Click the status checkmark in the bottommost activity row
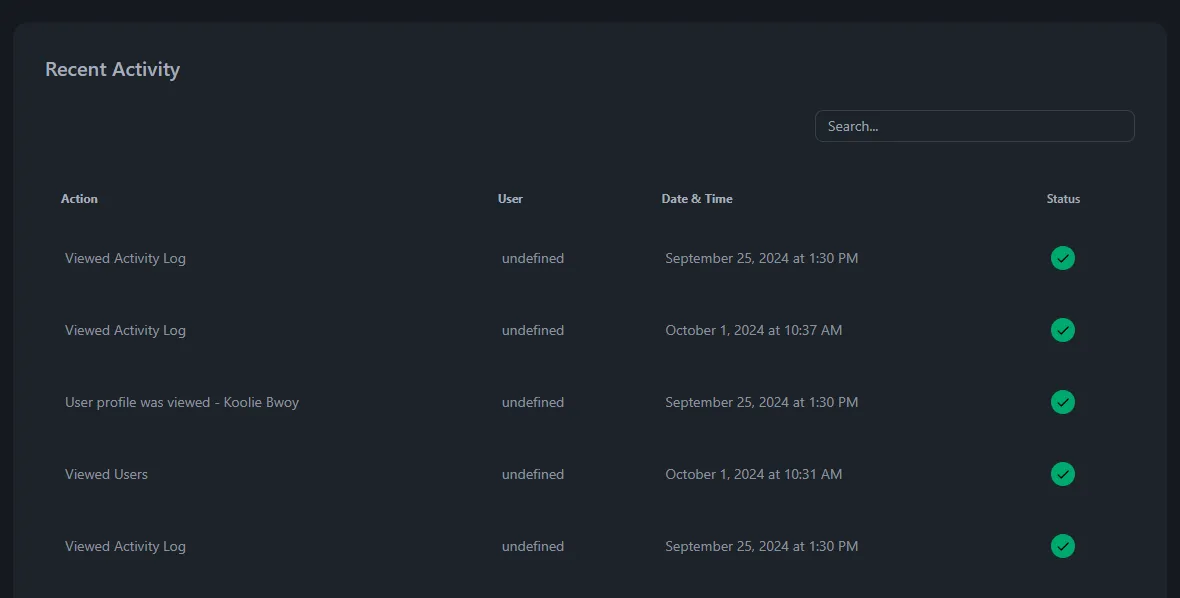The image size is (1180, 598). pos(1063,546)
